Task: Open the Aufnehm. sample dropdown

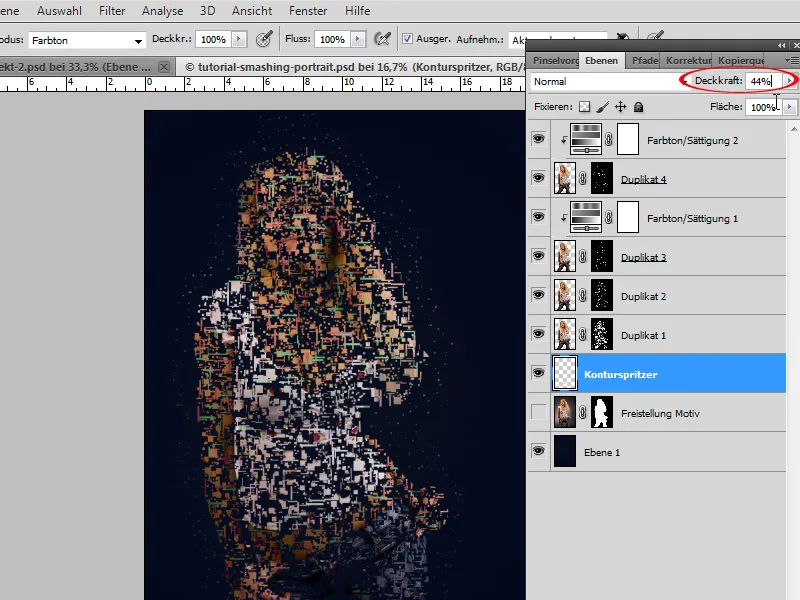Action: point(559,40)
